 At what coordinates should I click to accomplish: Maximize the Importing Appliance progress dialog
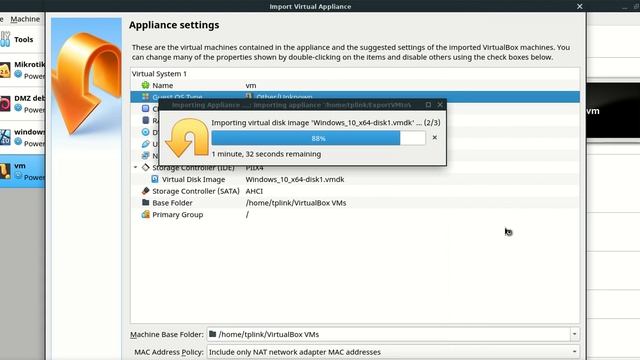[428, 105]
